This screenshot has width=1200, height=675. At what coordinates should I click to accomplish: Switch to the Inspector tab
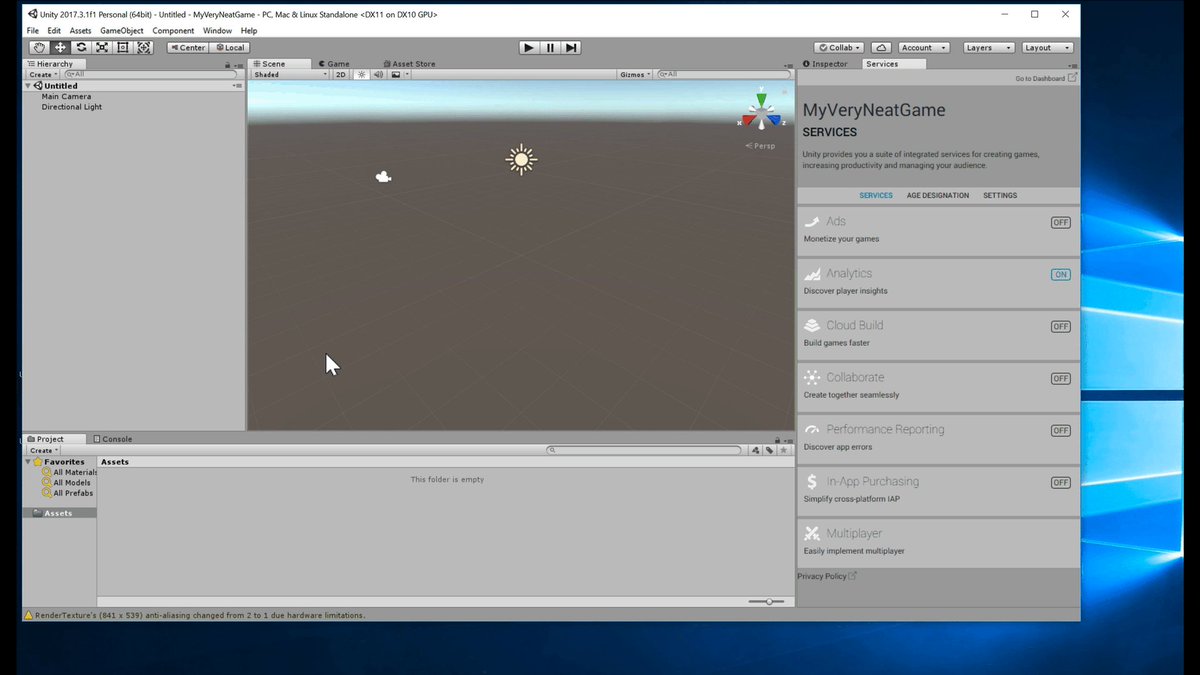[x=826, y=64]
